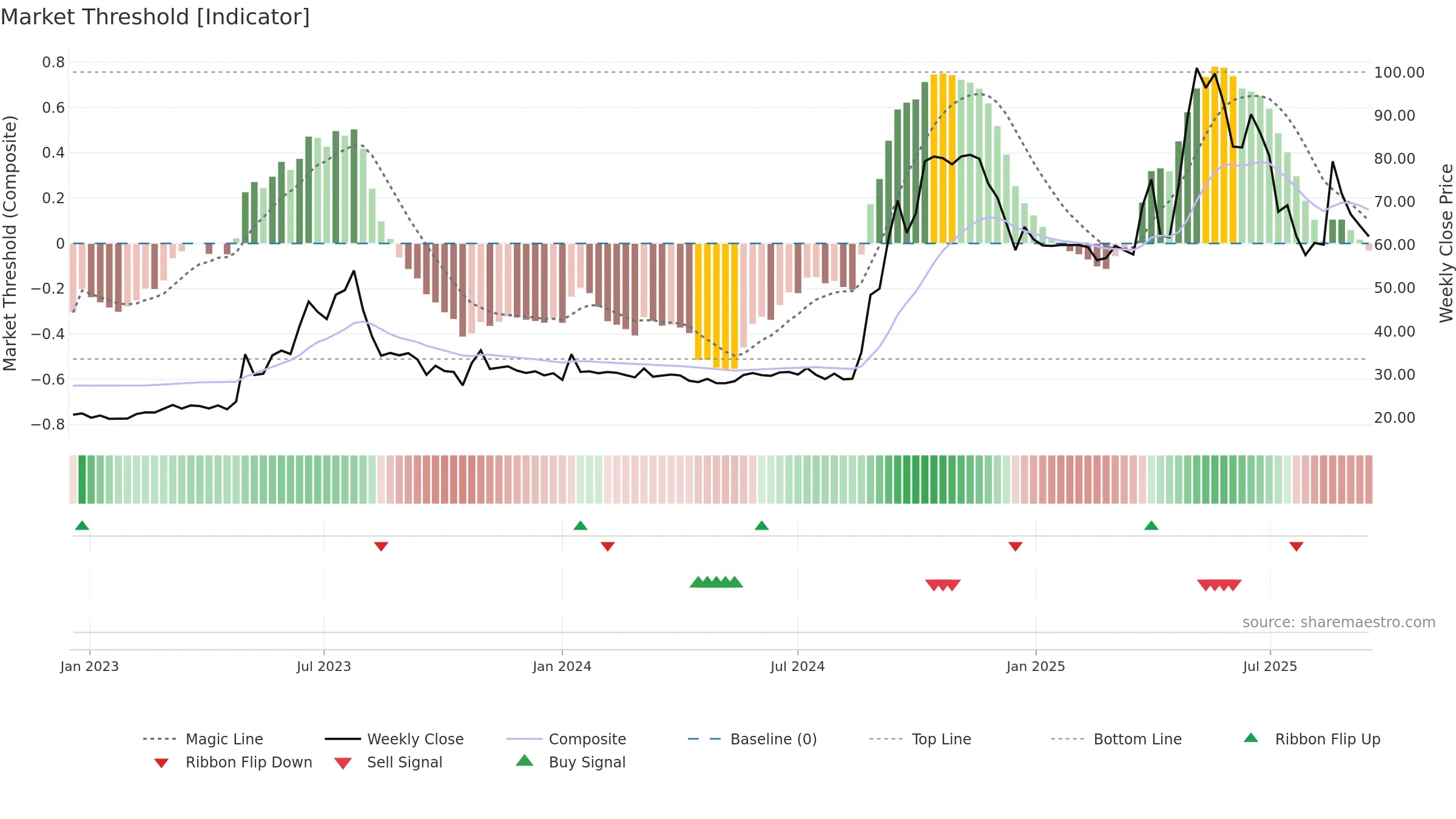Click the red Sell Signal cluster in mid 2025
This screenshot has height=819, width=1456.
pos(1219,585)
